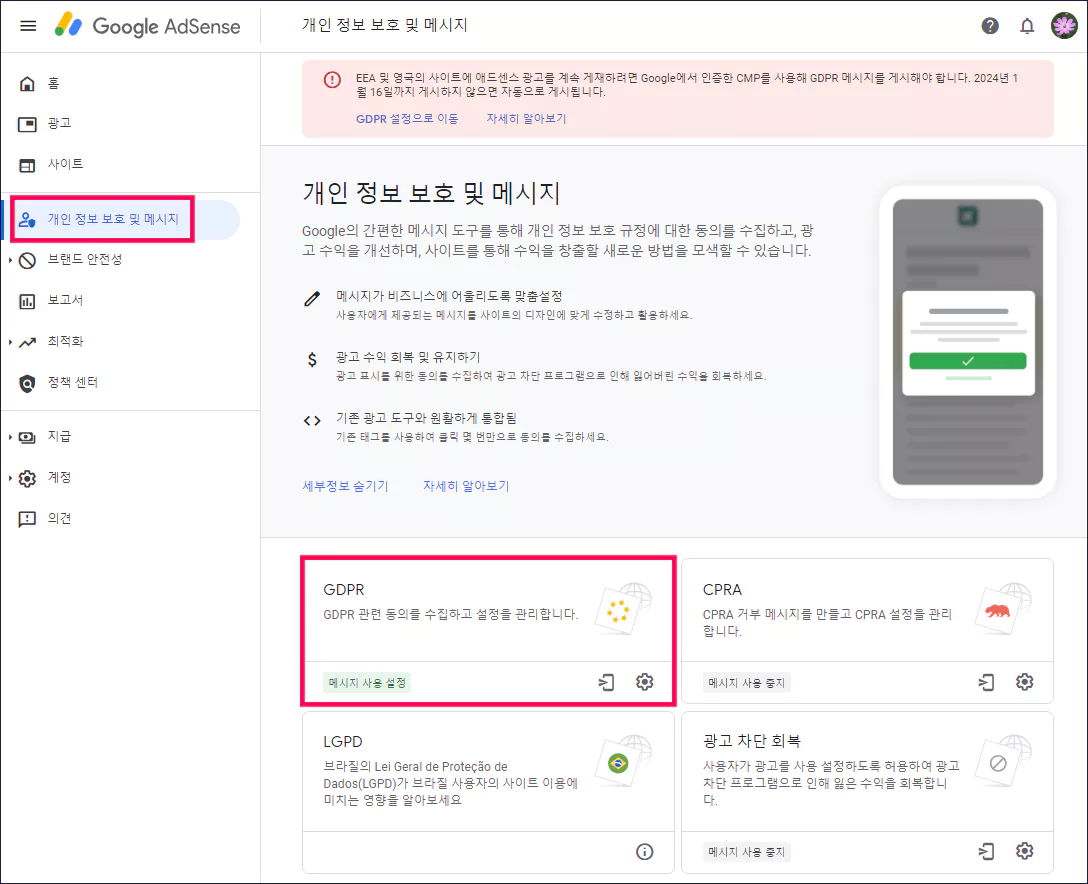The height and width of the screenshot is (884, 1088).
Task: Expand the 지급 submenu arrow
Action: tap(10, 437)
